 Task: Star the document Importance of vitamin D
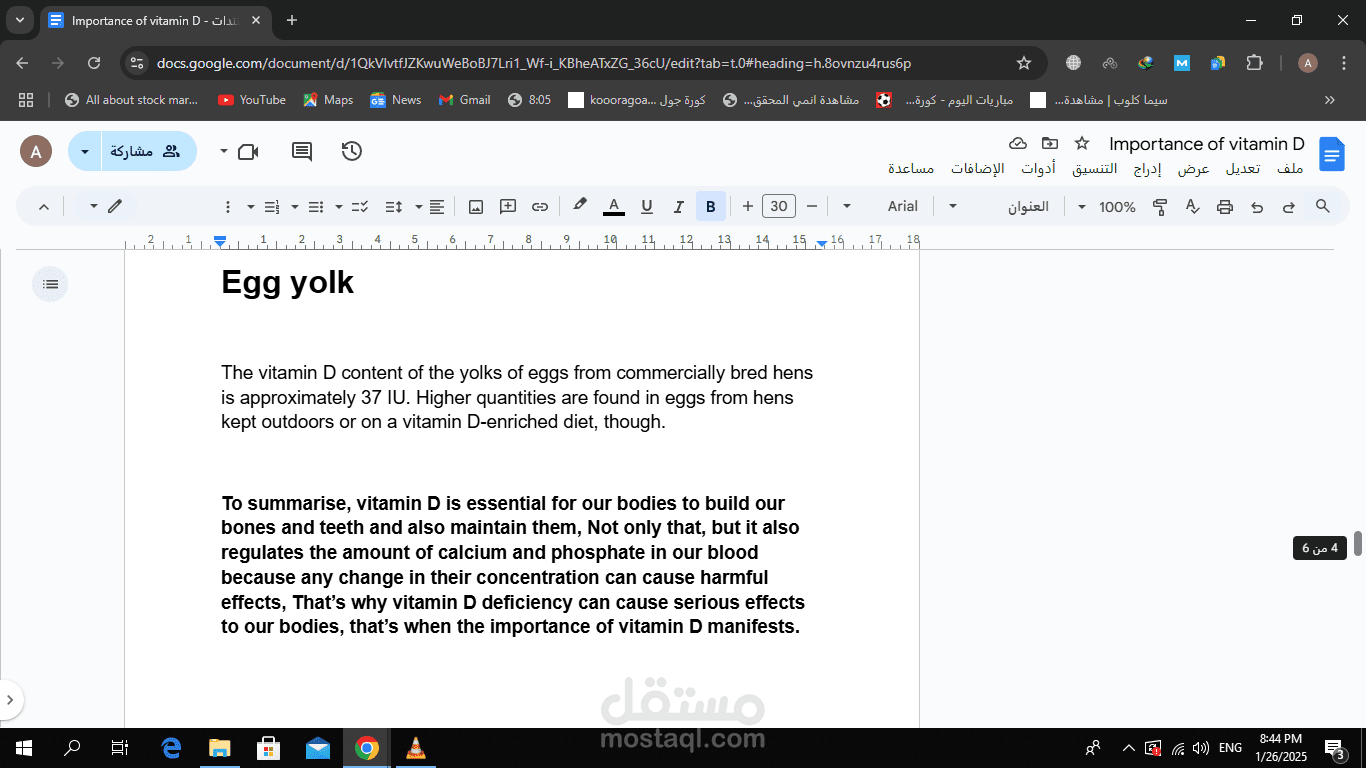[x=1081, y=143]
